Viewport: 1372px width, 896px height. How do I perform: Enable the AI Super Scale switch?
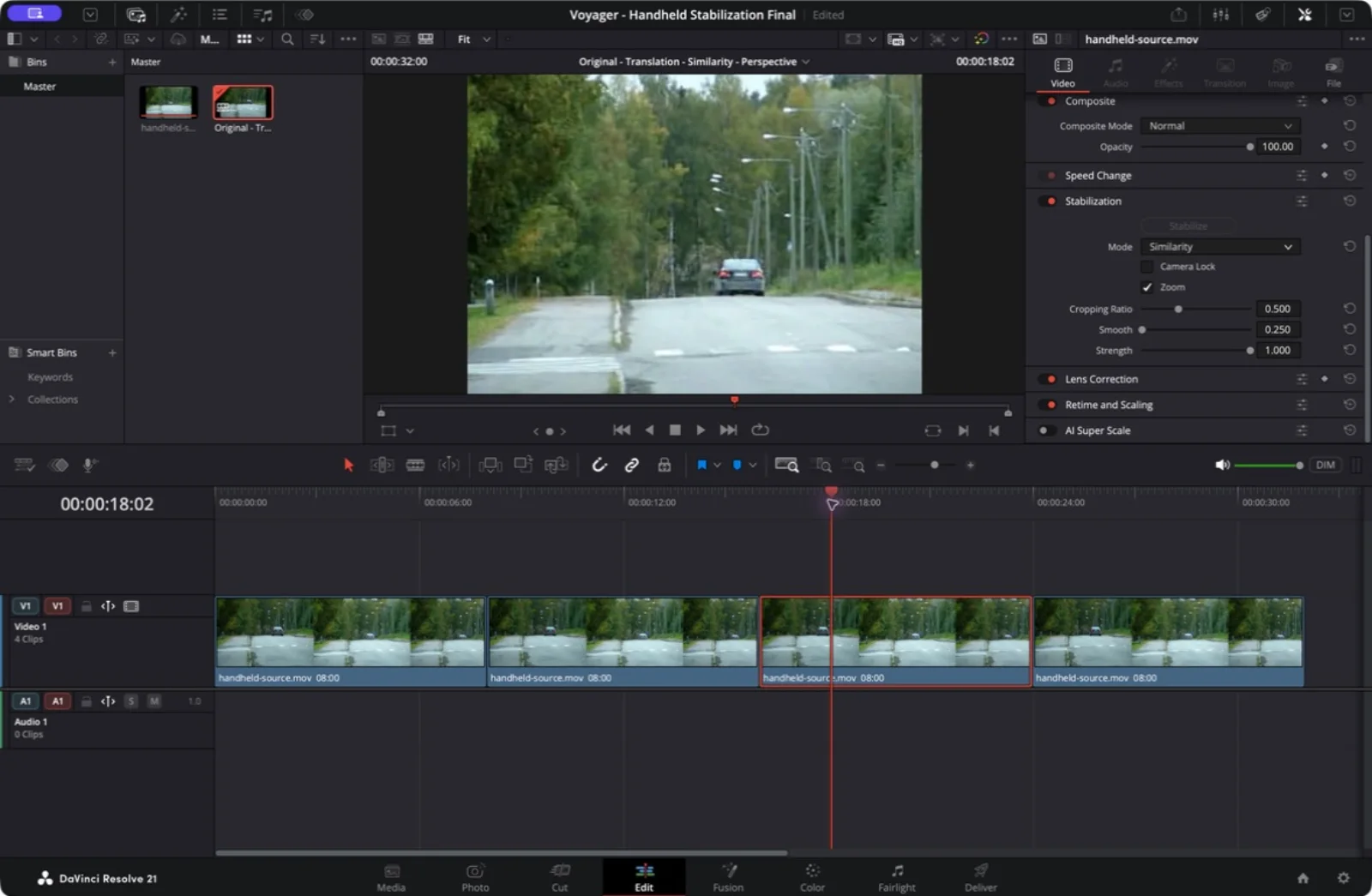1047,430
